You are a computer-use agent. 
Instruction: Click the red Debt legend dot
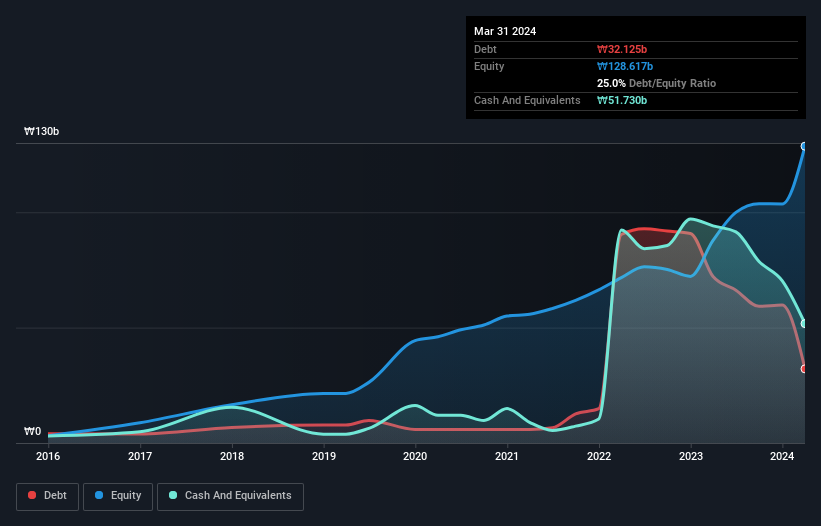click(32, 495)
